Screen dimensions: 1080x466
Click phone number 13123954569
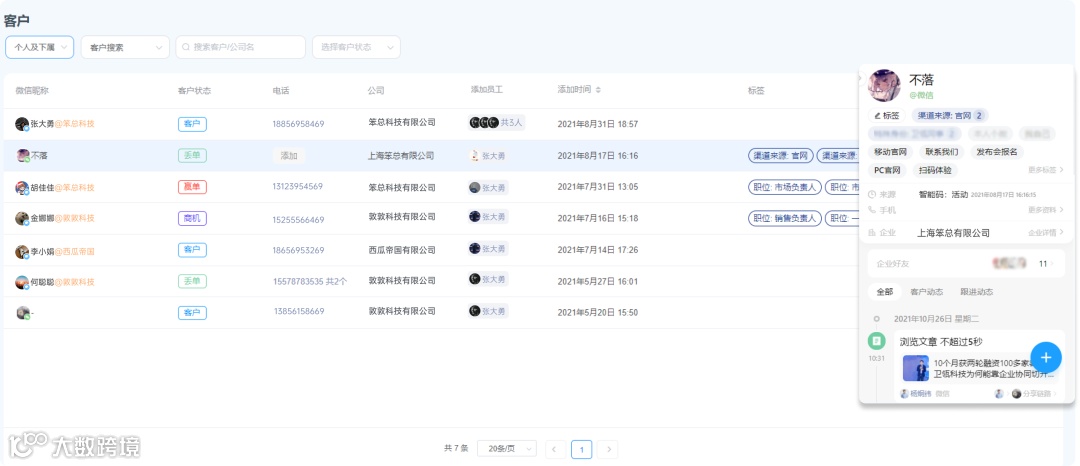(x=298, y=187)
